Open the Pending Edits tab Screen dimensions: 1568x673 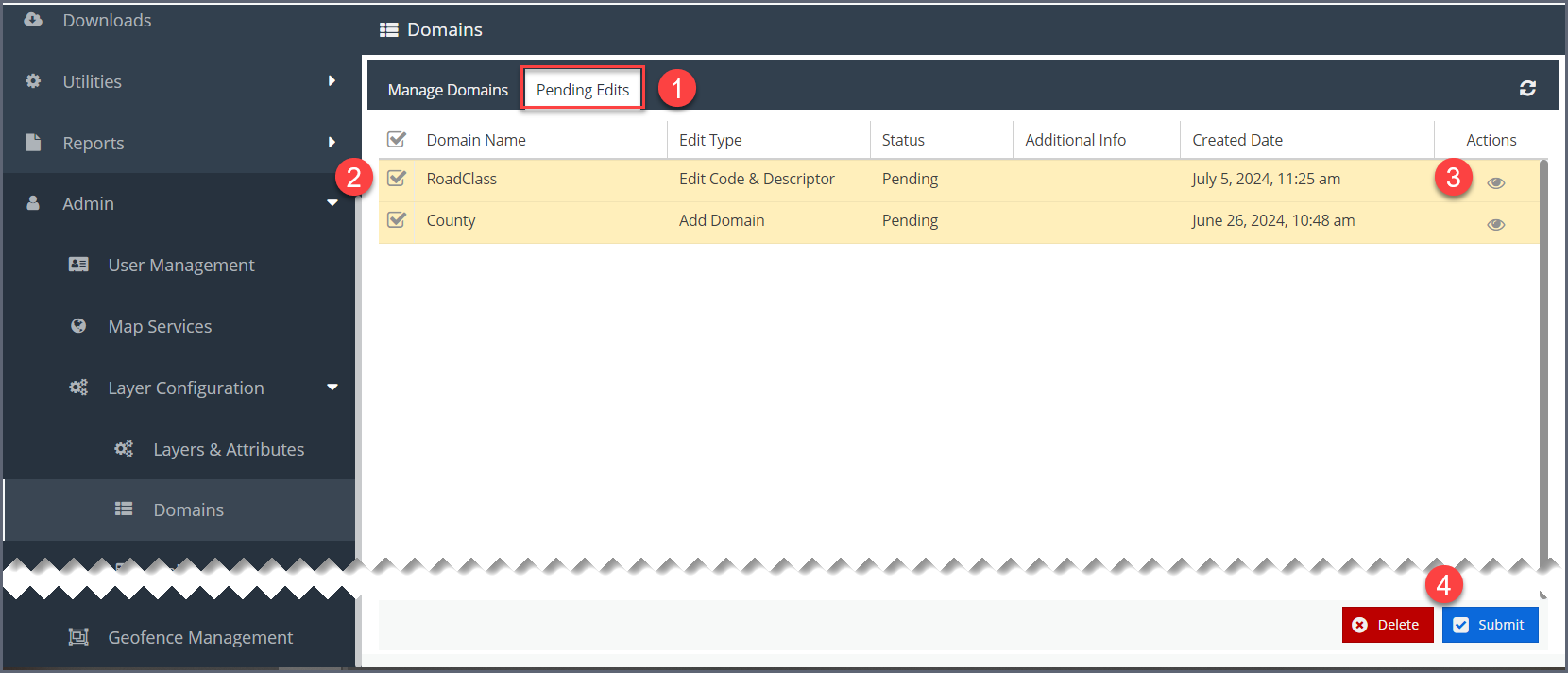click(583, 90)
